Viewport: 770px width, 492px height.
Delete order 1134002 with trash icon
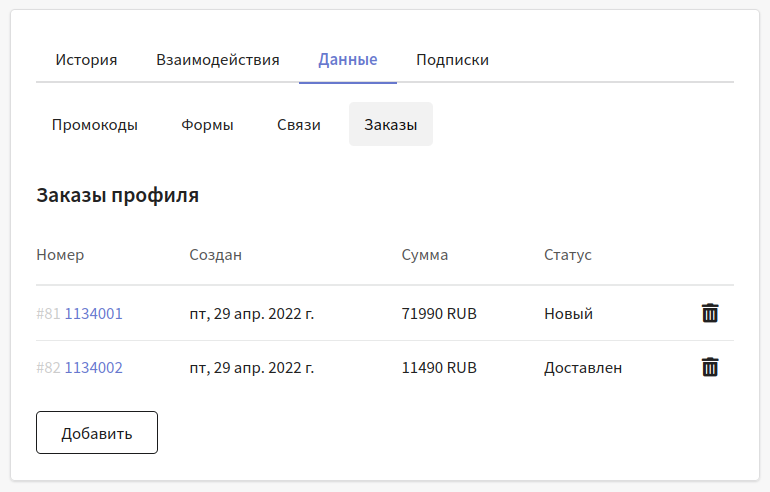pyautogui.click(x=710, y=367)
